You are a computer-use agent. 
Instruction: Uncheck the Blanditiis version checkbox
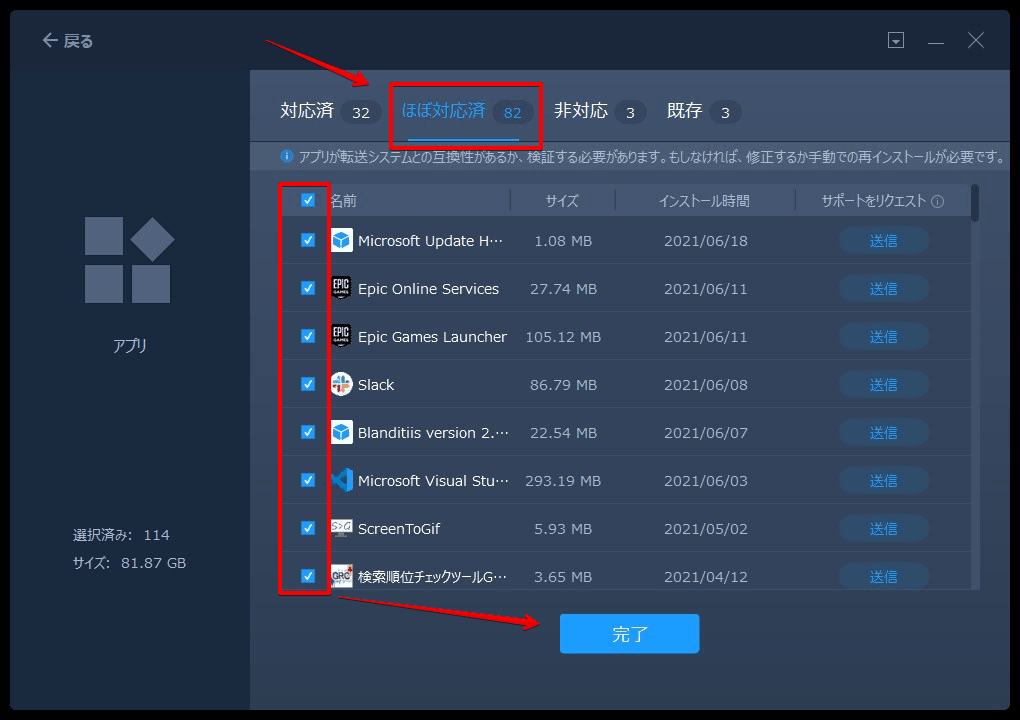pyautogui.click(x=308, y=433)
